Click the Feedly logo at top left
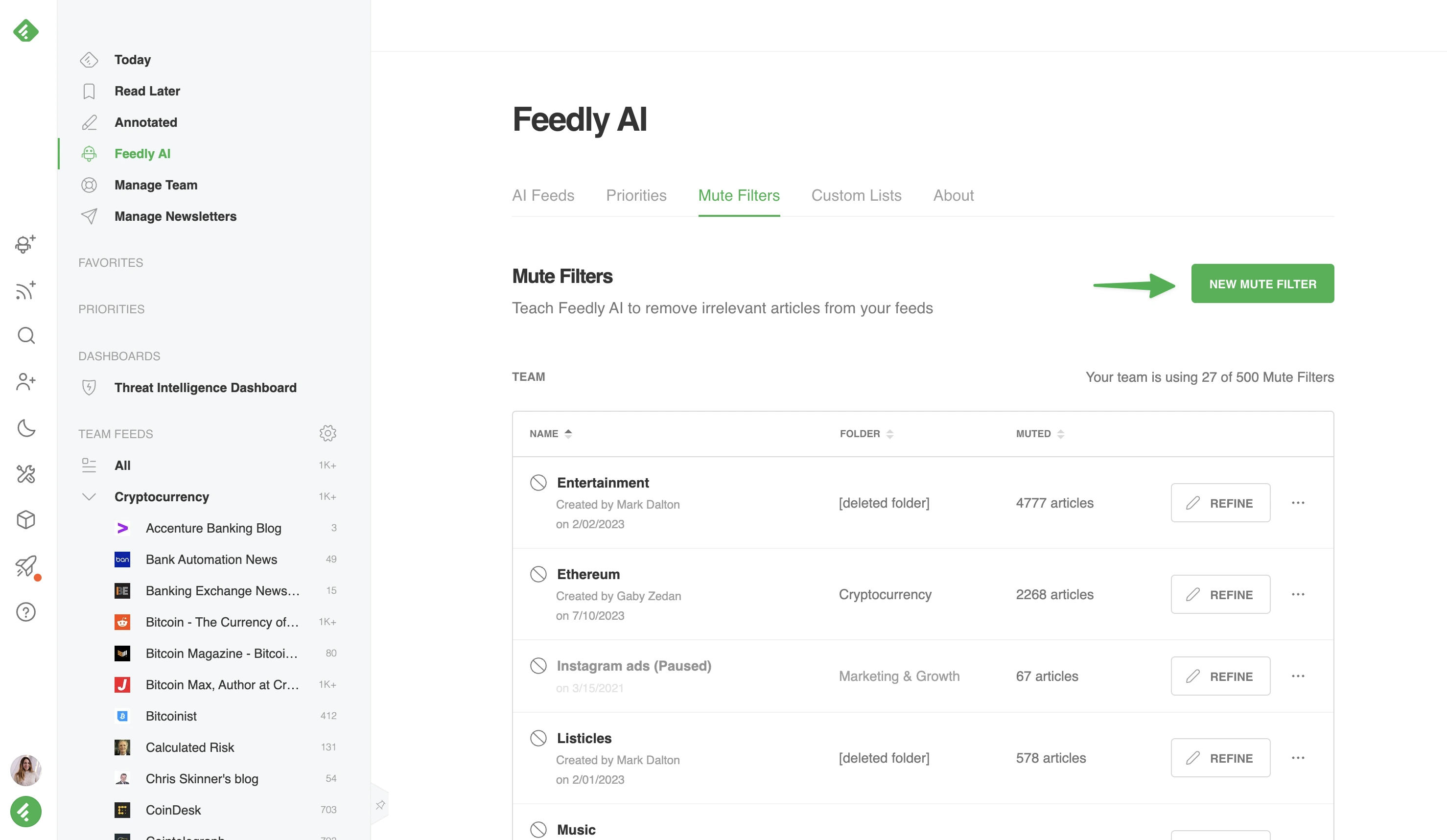 click(26, 30)
